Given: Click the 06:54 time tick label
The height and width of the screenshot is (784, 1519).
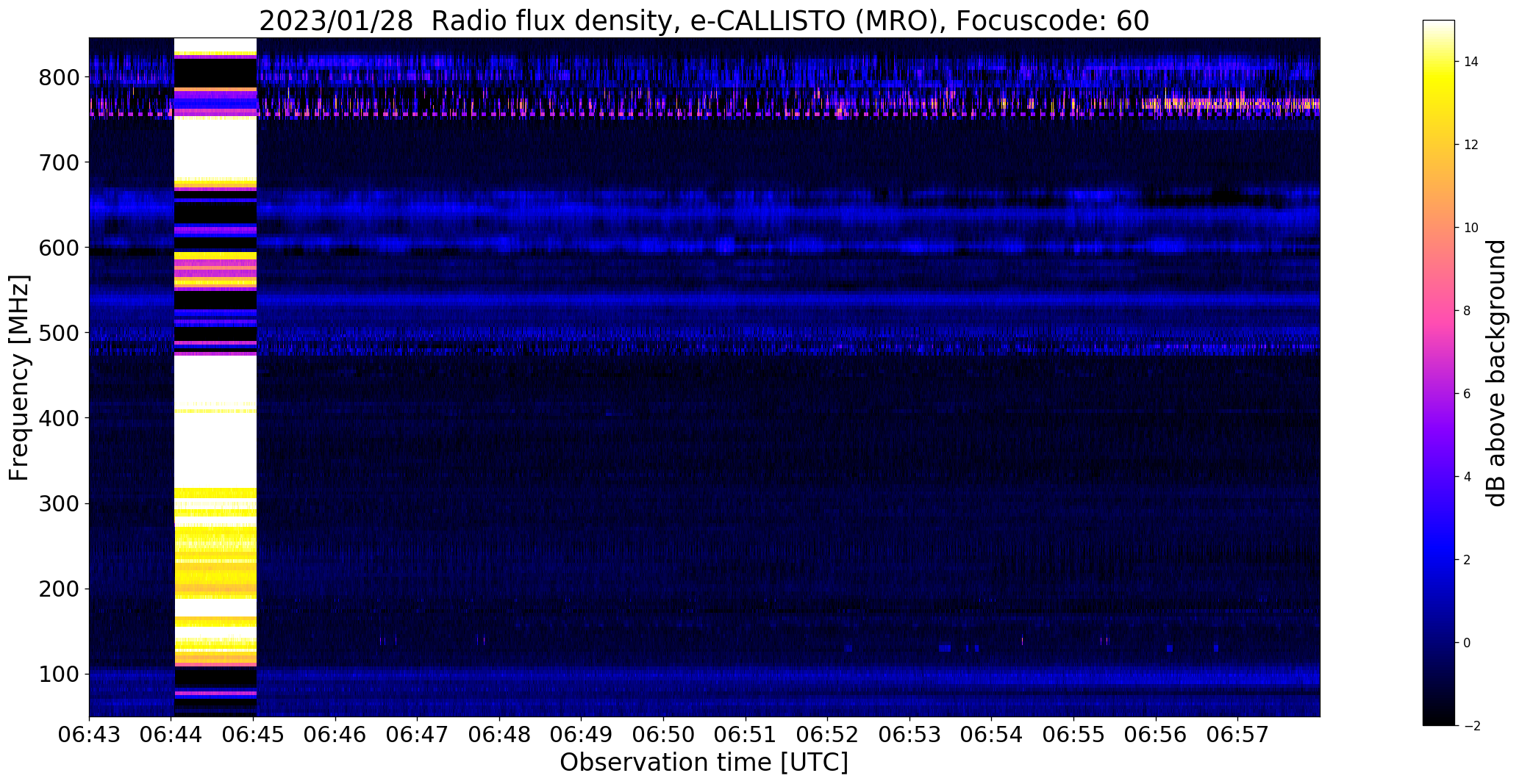Looking at the screenshot, I should pyautogui.click(x=992, y=736).
